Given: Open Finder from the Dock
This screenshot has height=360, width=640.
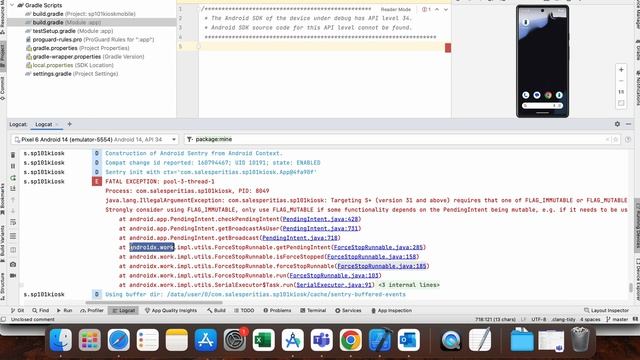Looking at the screenshot, I should point(61,340).
